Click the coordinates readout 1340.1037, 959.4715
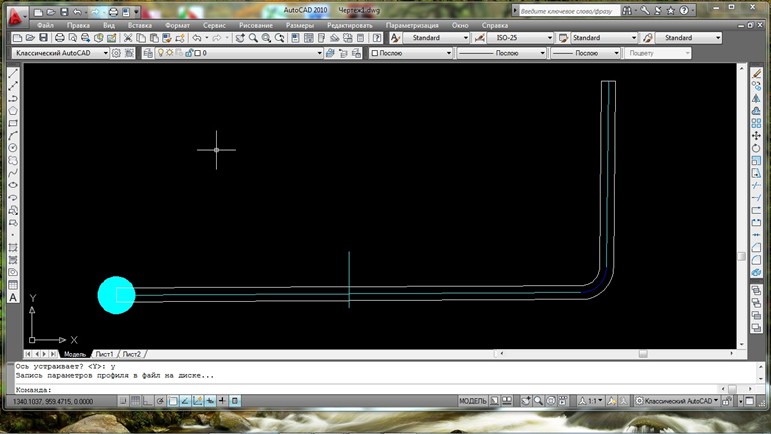The width and height of the screenshot is (771, 434). (53, 402)
